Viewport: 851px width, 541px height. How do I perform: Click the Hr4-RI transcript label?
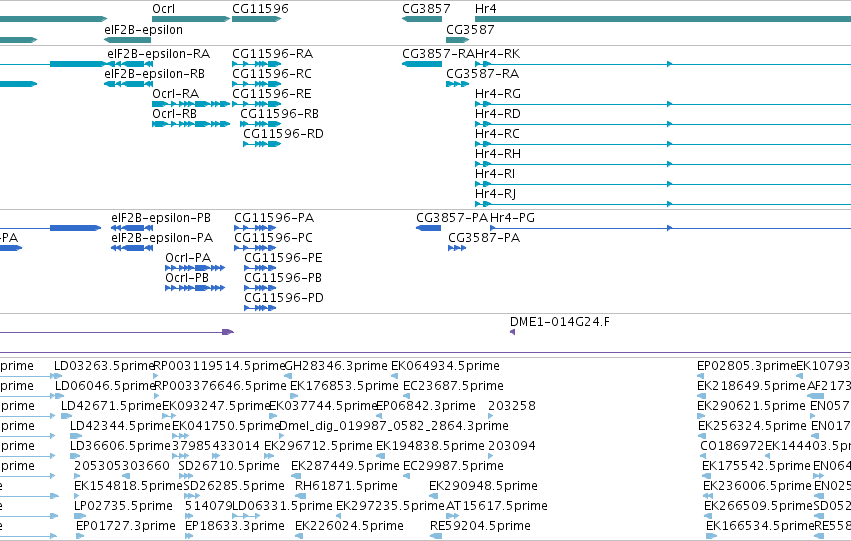click(x=495, y=174)
